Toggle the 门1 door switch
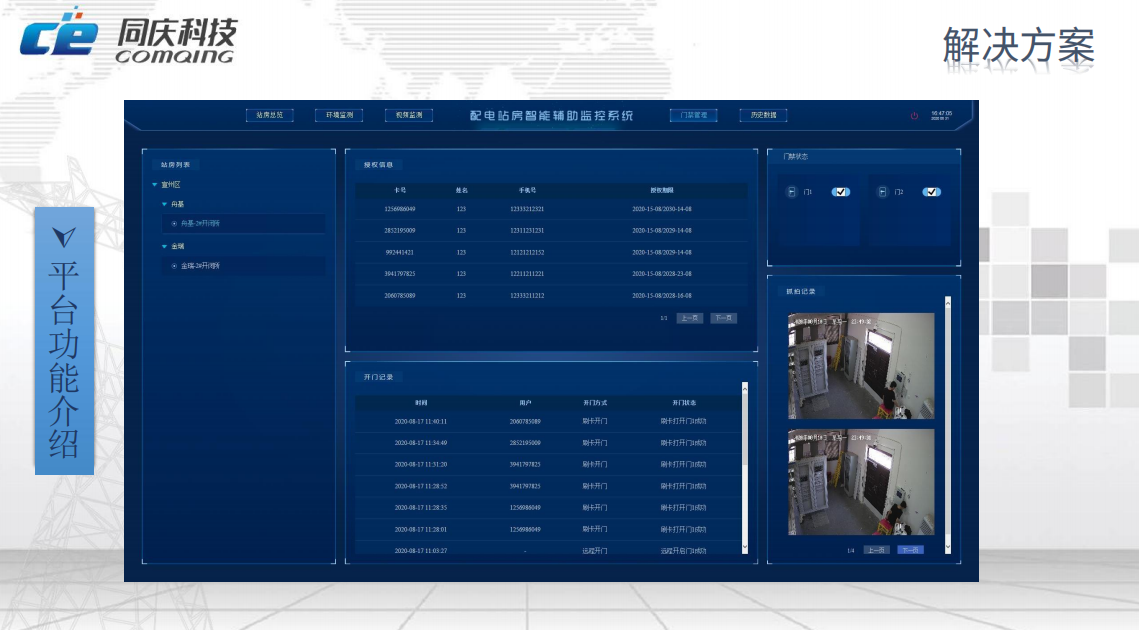Image resolution: width=1139 pixels, height=630 pixels. [840, 192]
